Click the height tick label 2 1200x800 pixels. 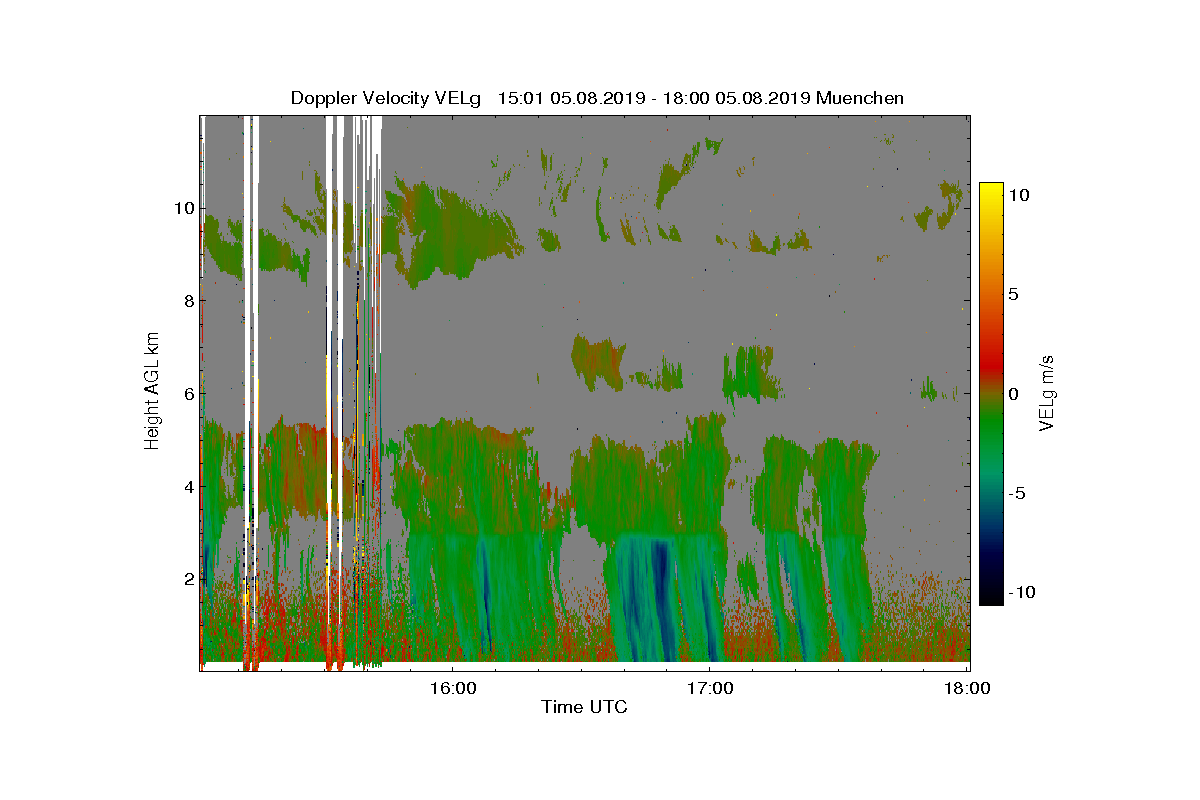coord(188,579)
